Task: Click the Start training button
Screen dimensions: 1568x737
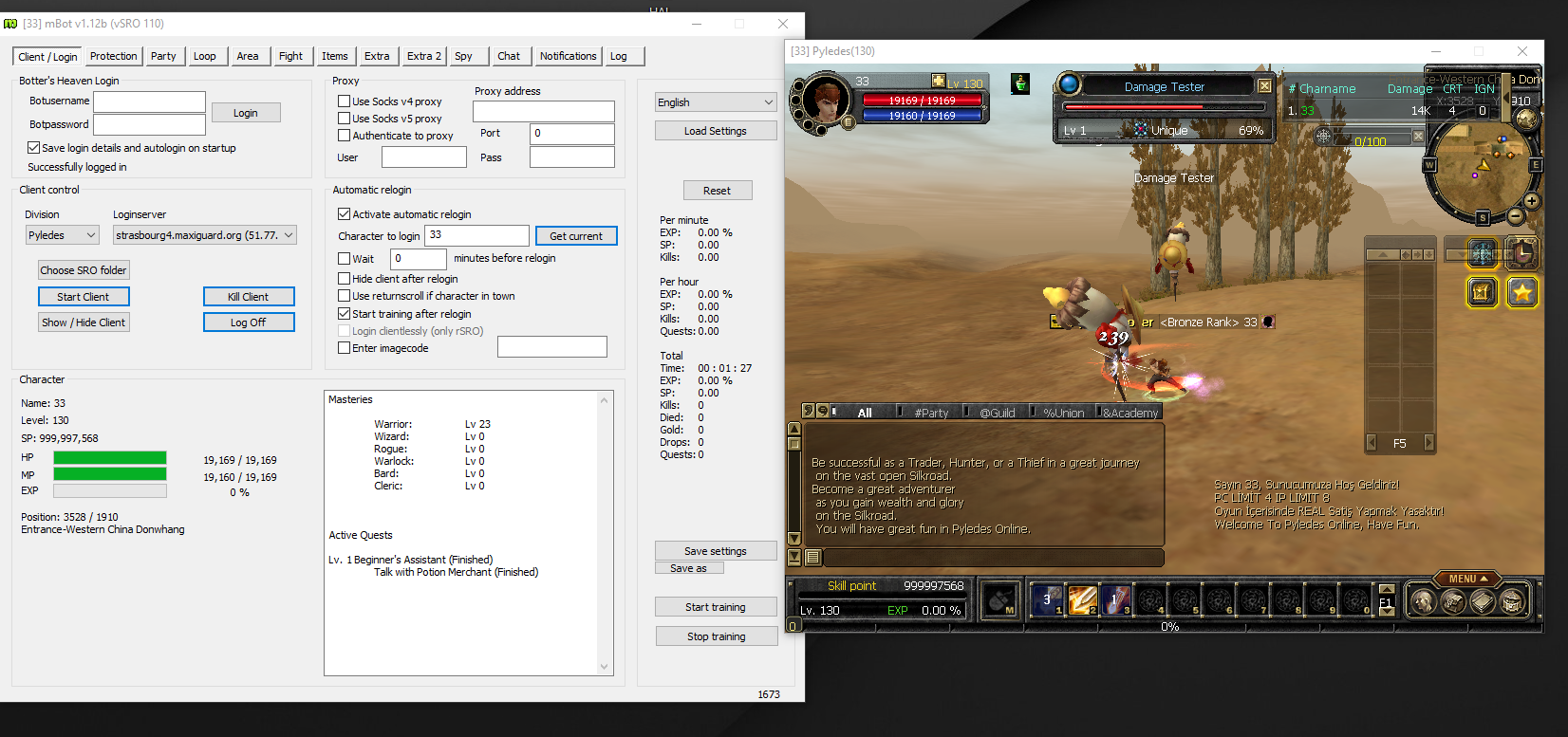Action: point(716,607)
